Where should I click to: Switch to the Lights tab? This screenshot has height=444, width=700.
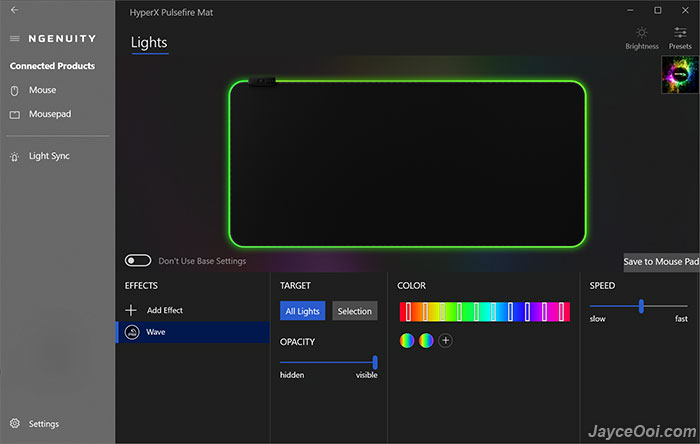149,43
